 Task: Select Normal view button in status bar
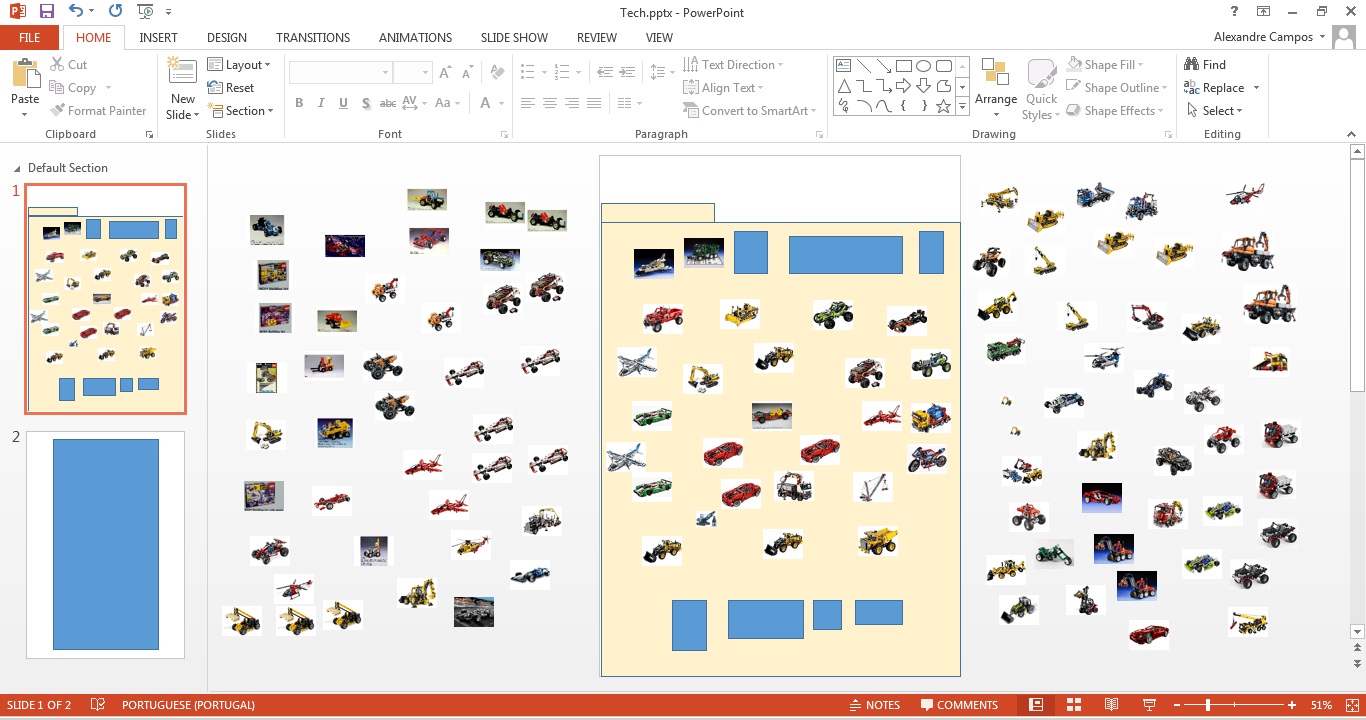pos(1036,705)
